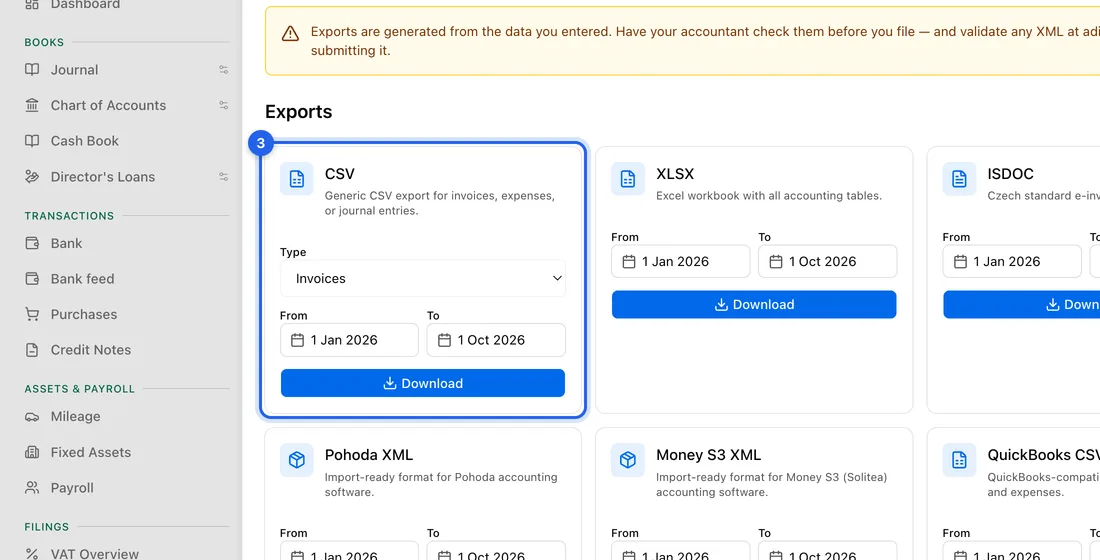Click the Bank feed wallet icon

[32, 279]
